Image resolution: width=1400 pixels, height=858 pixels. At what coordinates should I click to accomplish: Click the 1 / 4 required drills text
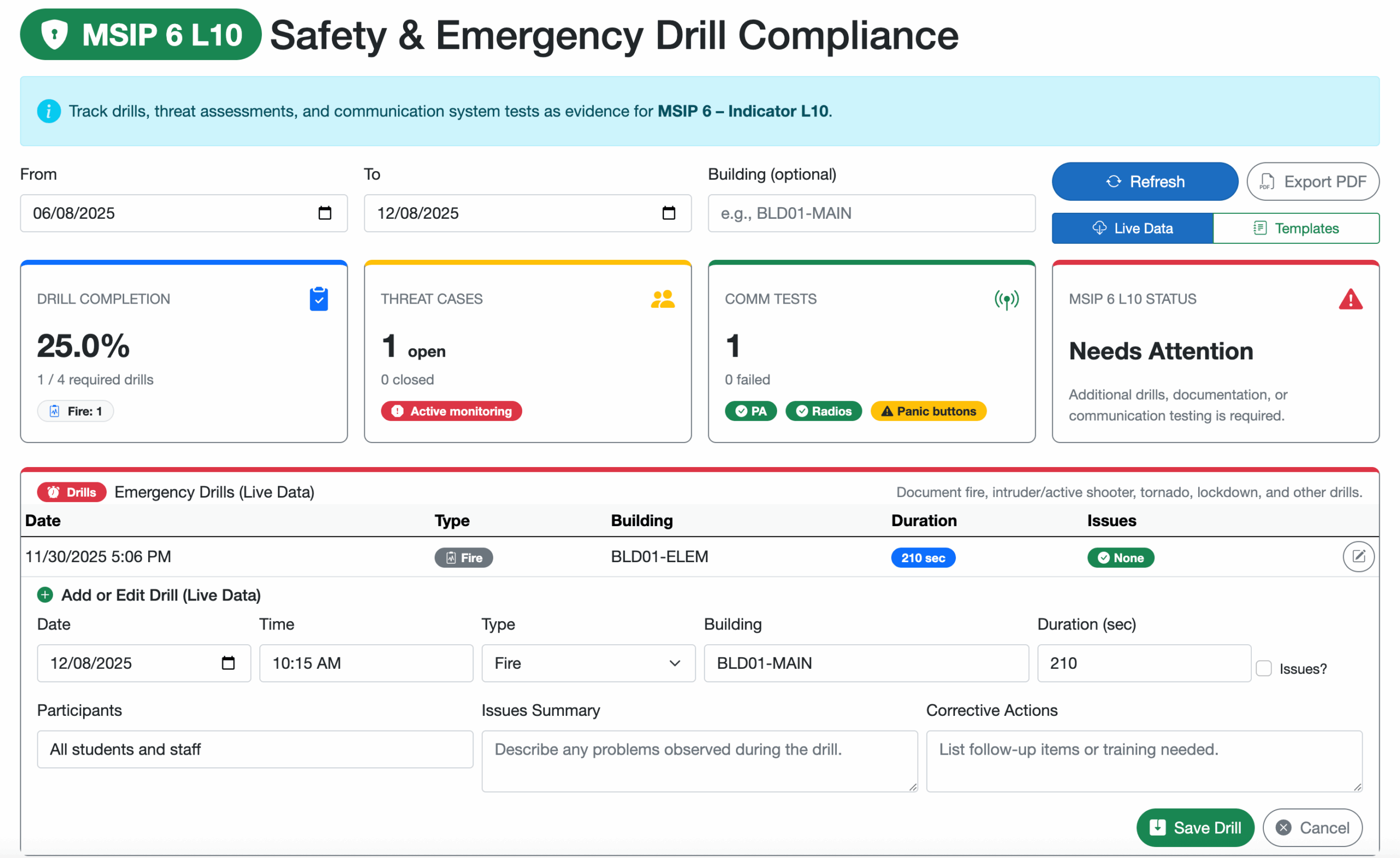pos(96,380)
